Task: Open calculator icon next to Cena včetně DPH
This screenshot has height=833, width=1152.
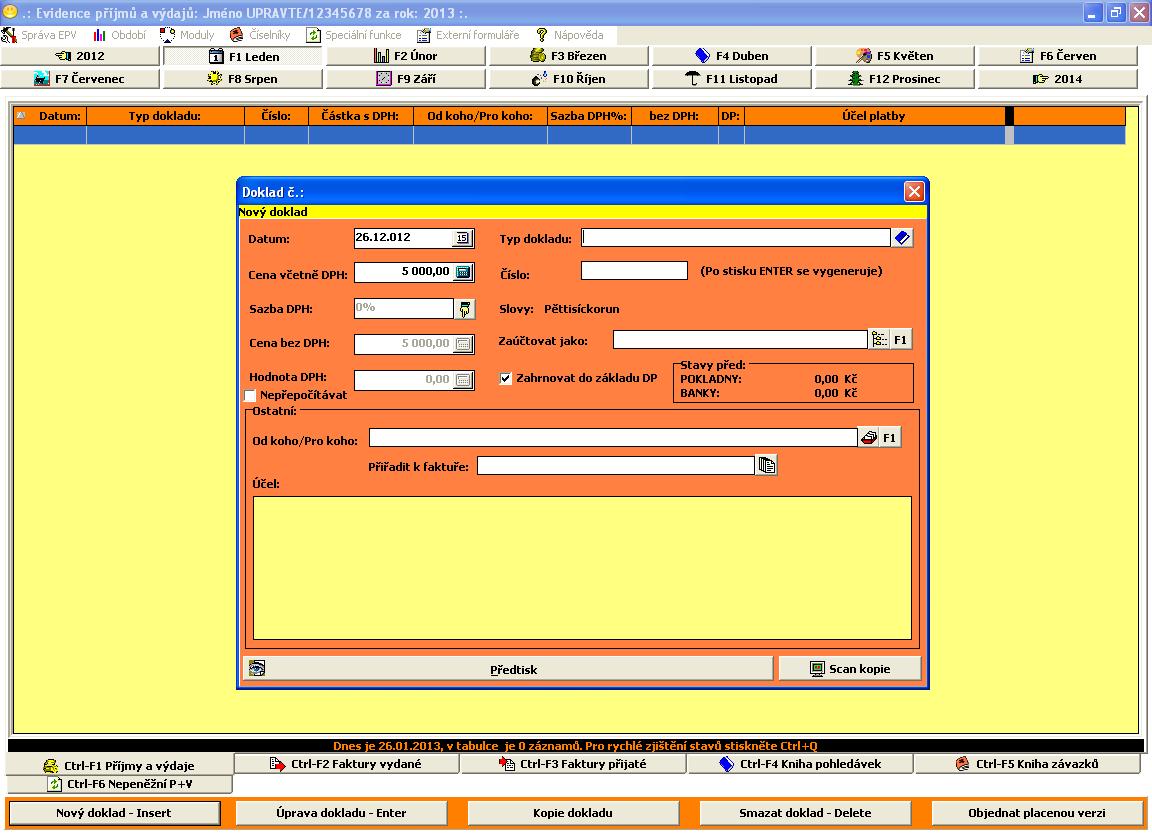Action: [463, 273]
